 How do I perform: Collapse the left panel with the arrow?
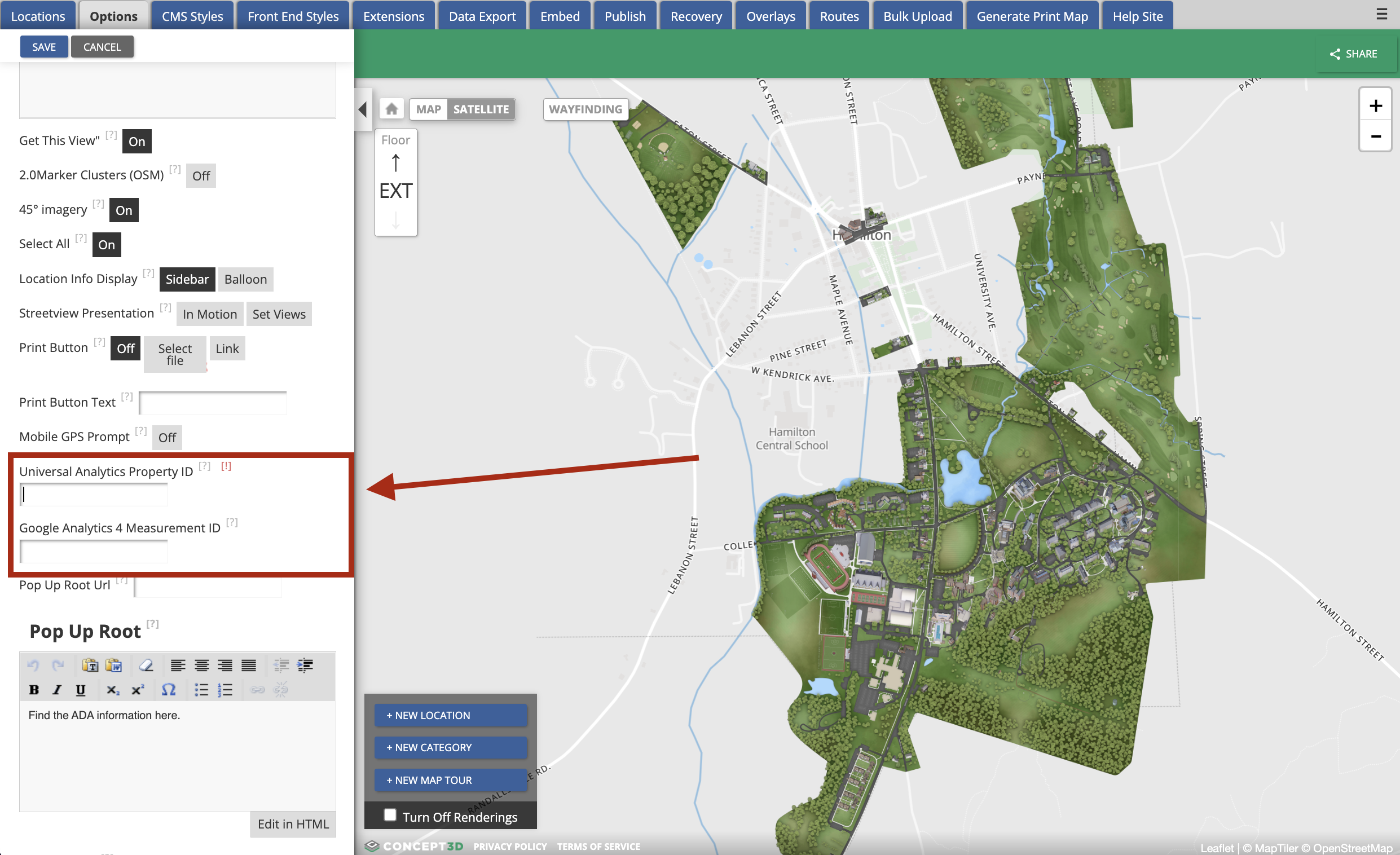point(363,109)
